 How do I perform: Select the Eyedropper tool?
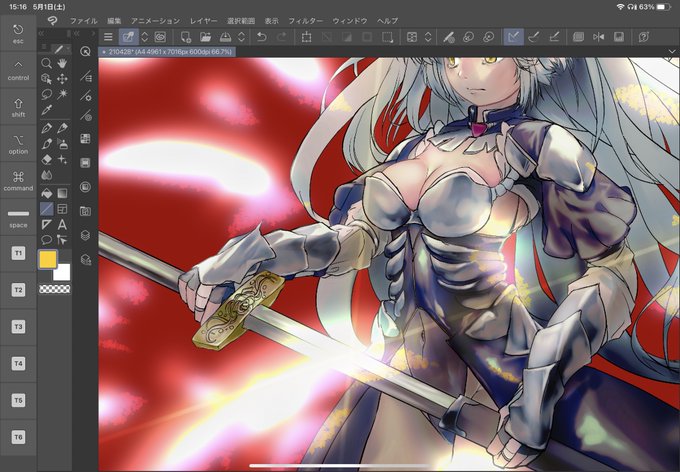click(46, 110)
